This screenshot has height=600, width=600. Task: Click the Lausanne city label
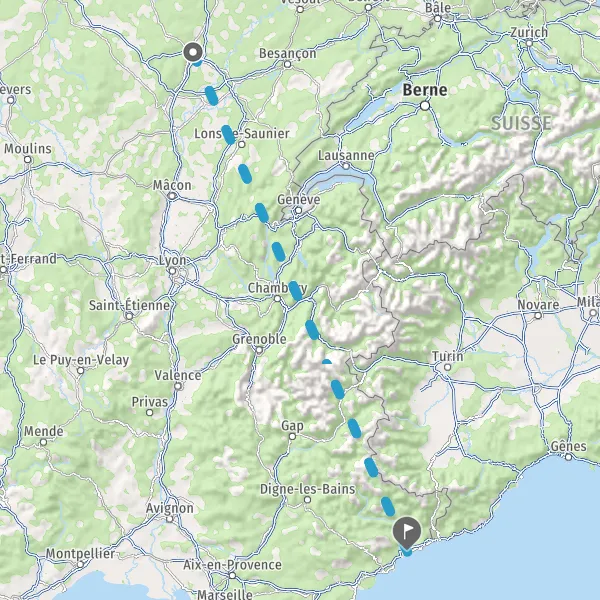click(346, 155)
